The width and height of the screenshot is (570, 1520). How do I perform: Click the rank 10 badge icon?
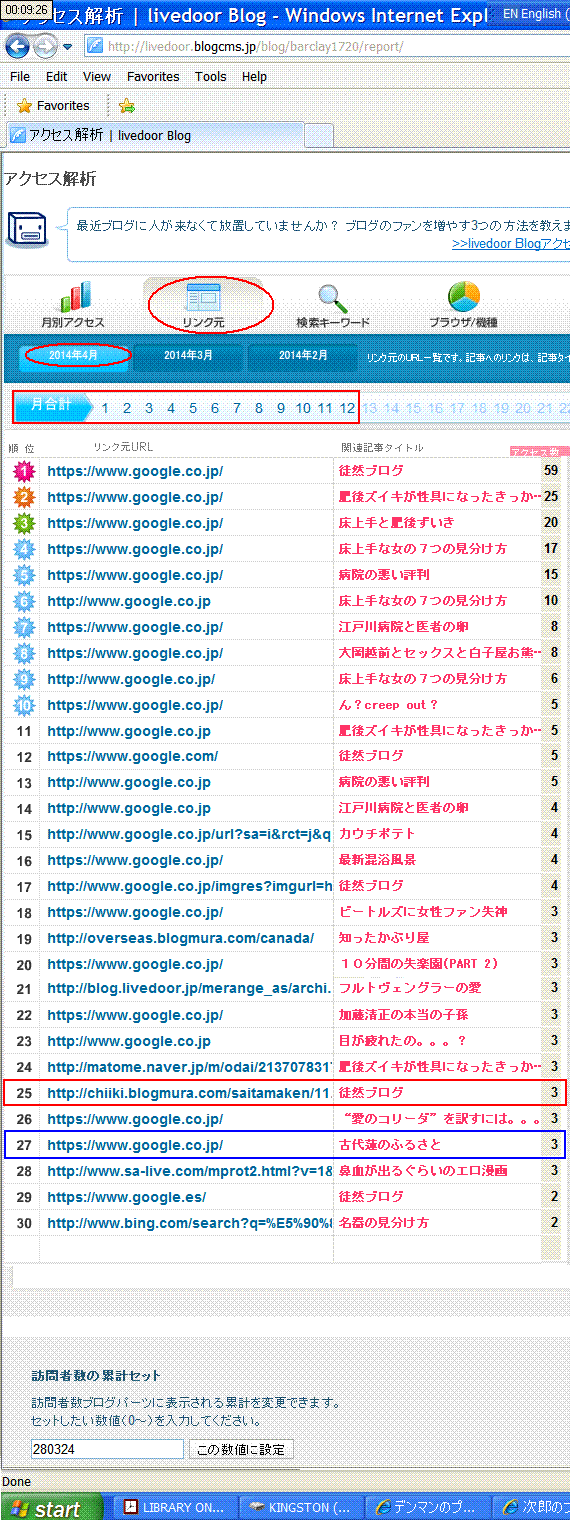24,705
